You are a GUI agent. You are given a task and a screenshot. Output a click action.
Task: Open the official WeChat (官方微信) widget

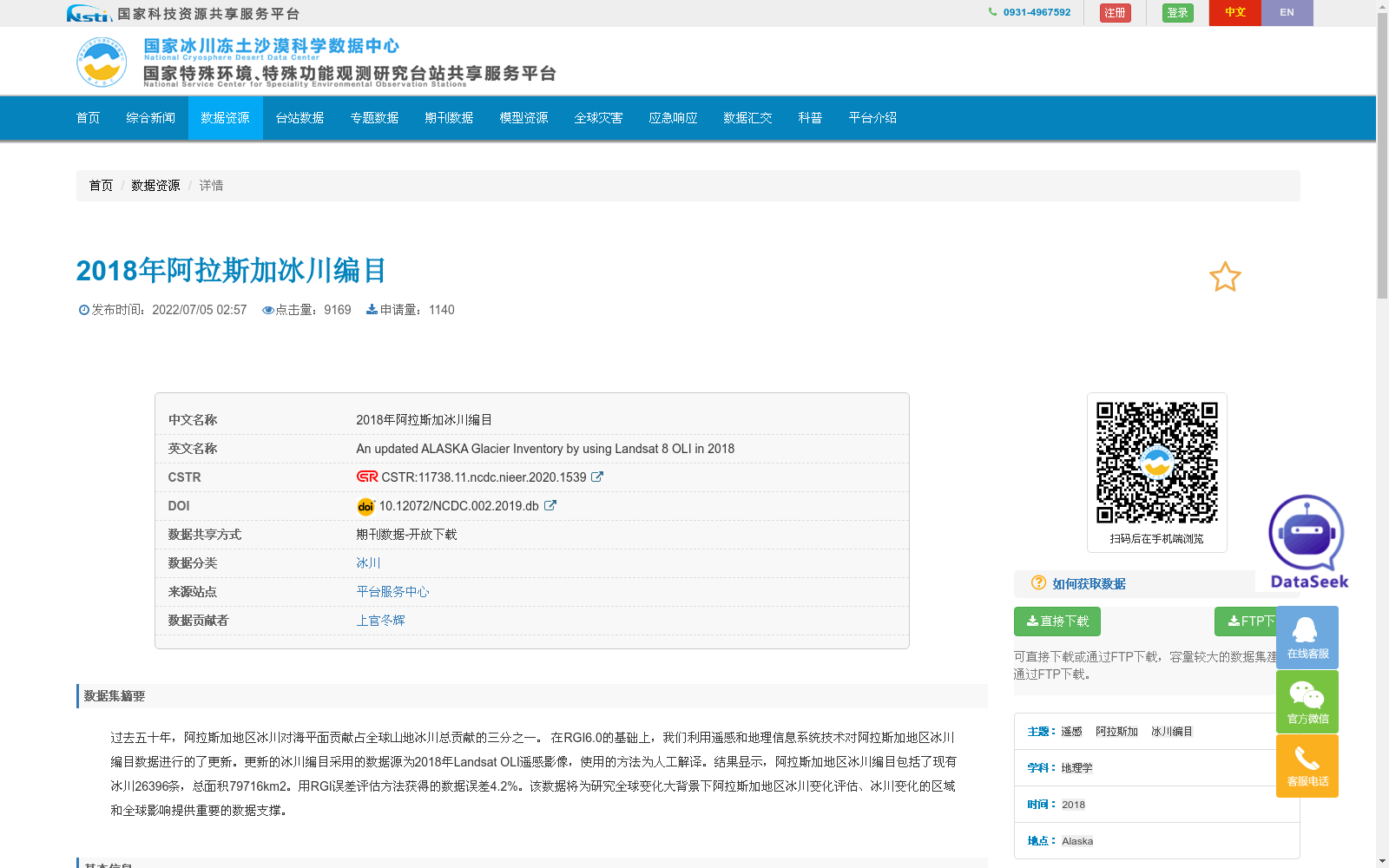1307,701
